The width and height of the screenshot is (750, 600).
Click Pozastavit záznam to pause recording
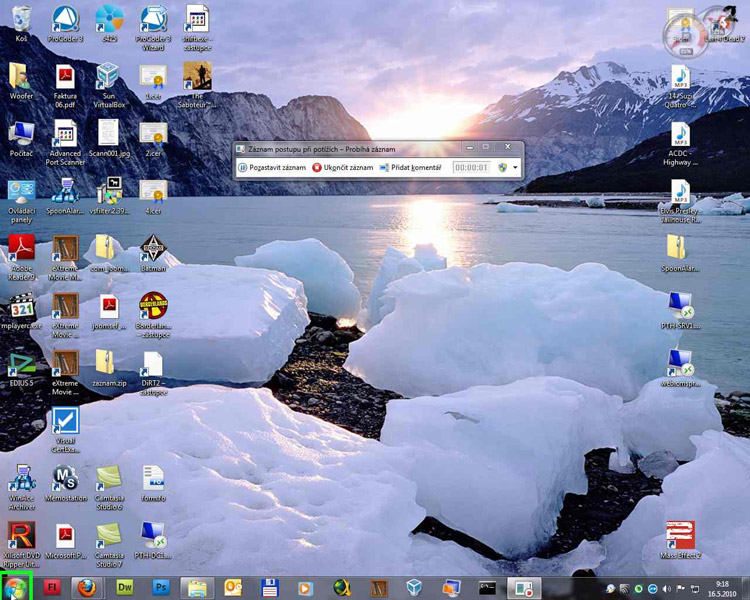pos(272,168)
